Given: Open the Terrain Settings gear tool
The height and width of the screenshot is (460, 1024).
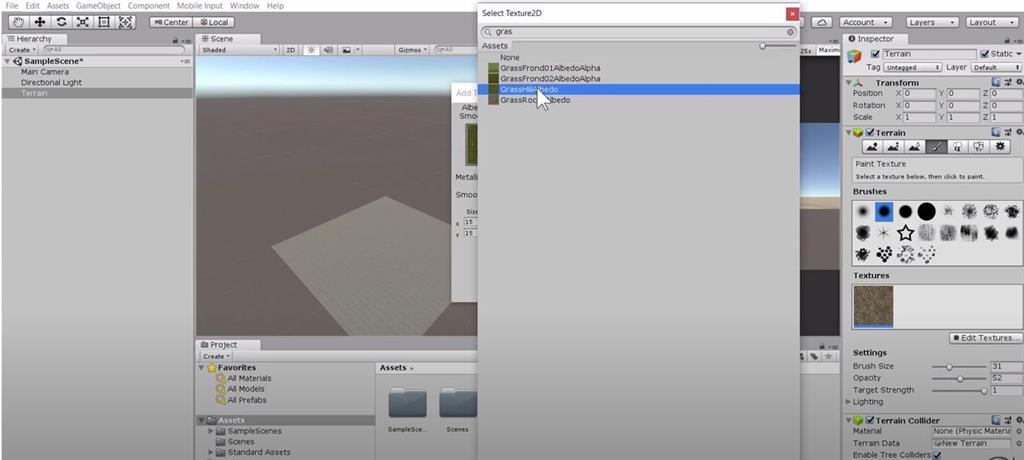Looking at the screenshot, I should point(1000,147).
